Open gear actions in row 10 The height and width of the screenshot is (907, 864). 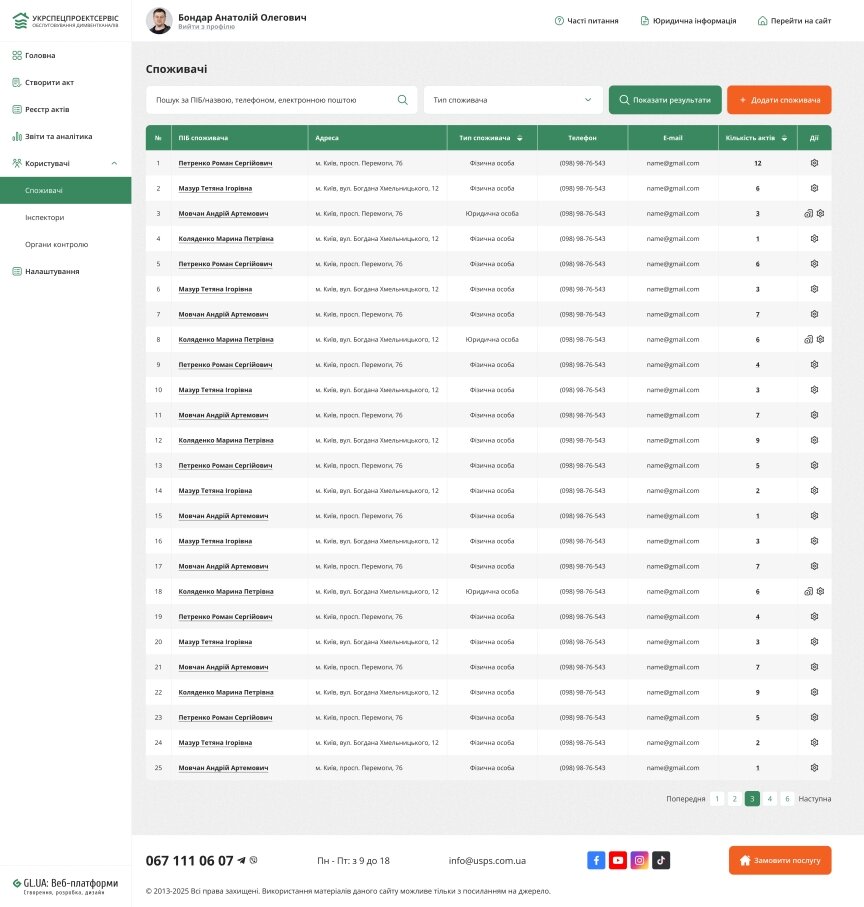point(814,390)
